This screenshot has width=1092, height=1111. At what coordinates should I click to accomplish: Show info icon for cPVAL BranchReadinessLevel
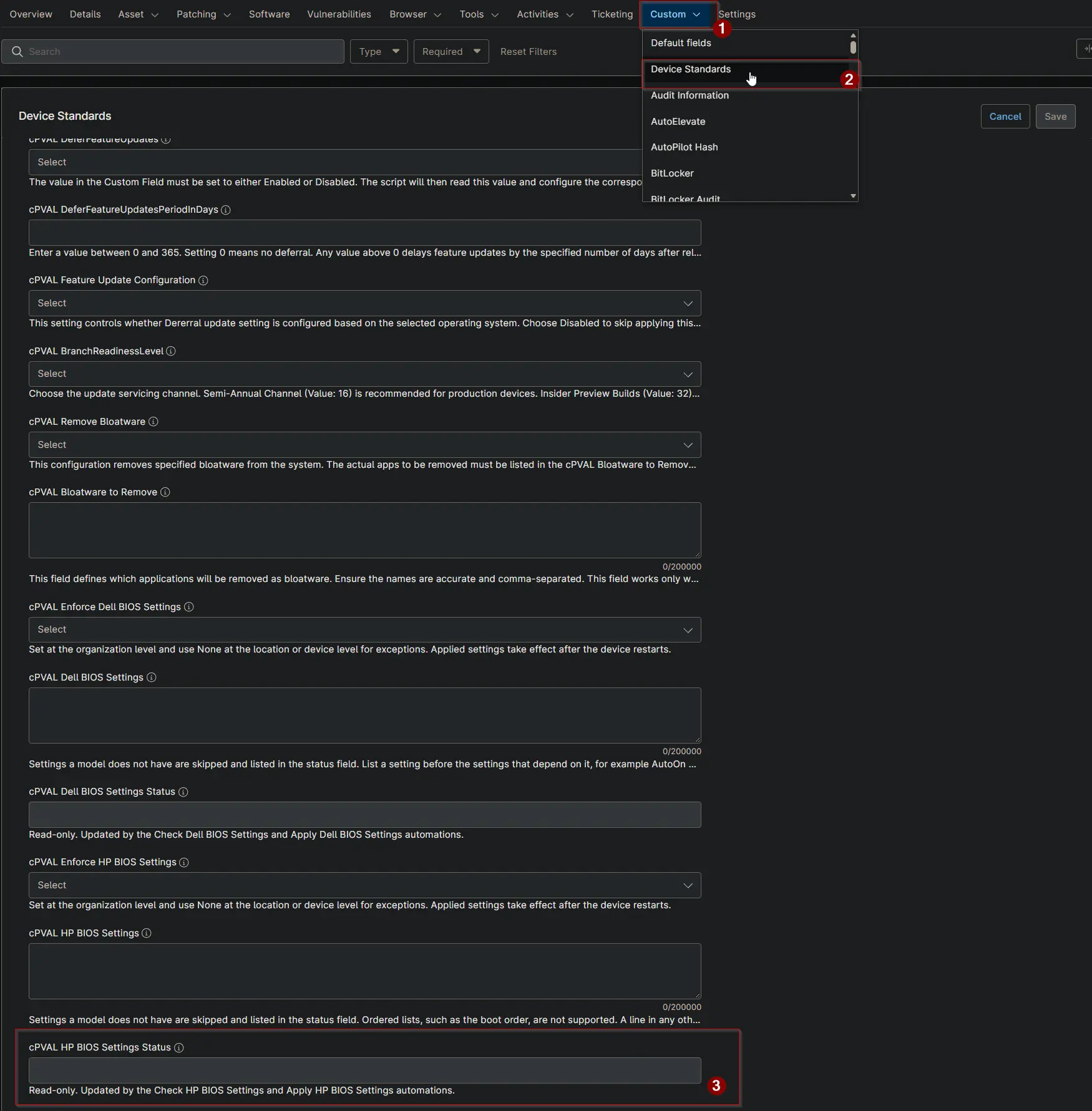(171, 351)
